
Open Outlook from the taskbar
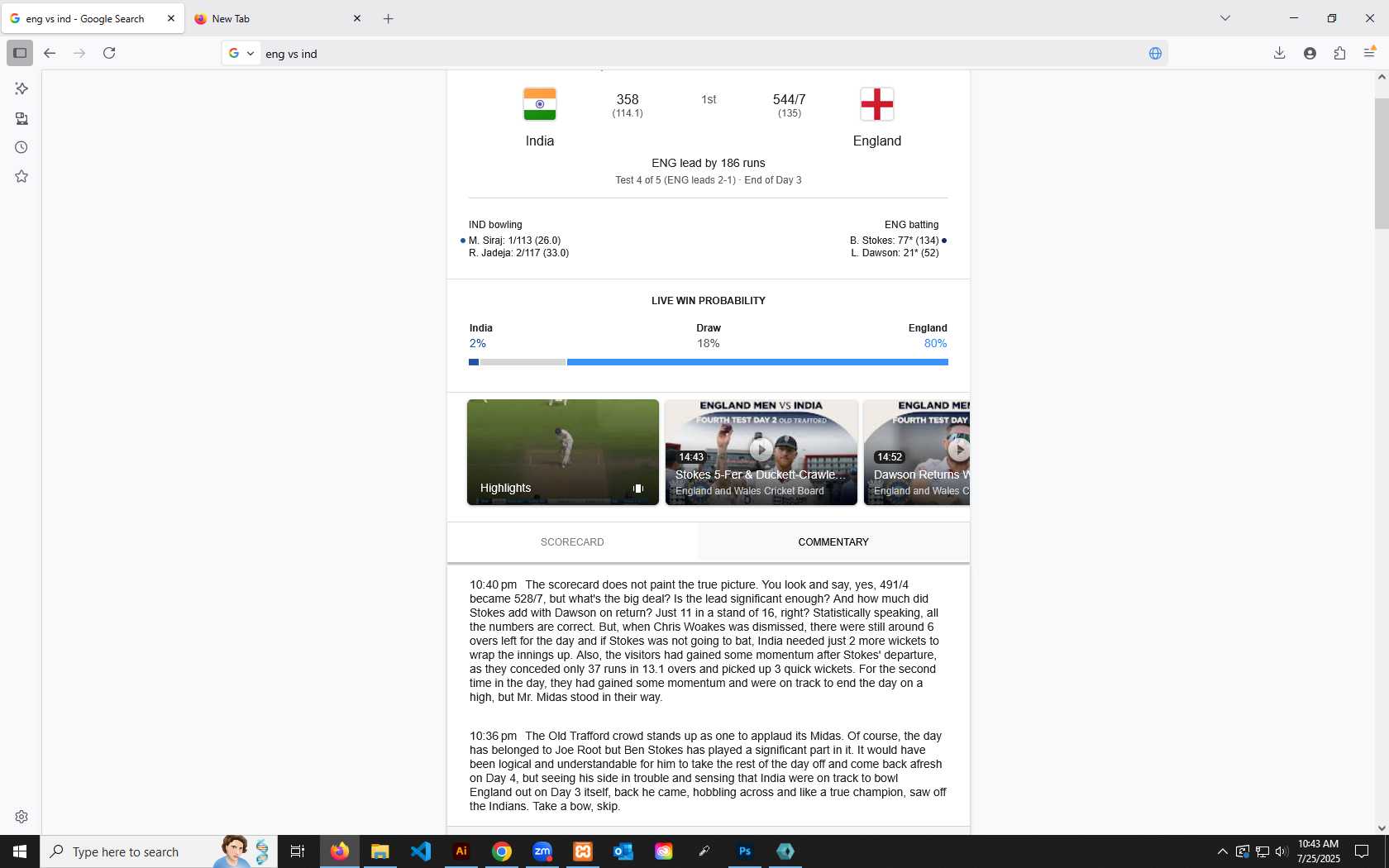pos(623,851)
